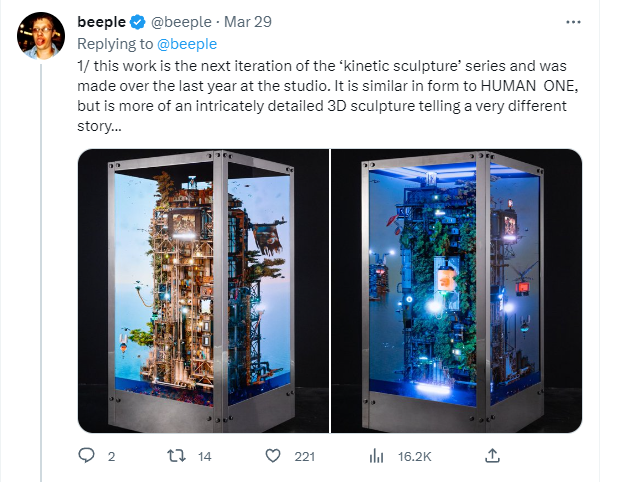Click the reply speech-bubble icon
Viewport: 628px width, 482px height.
tap(88, 456)
